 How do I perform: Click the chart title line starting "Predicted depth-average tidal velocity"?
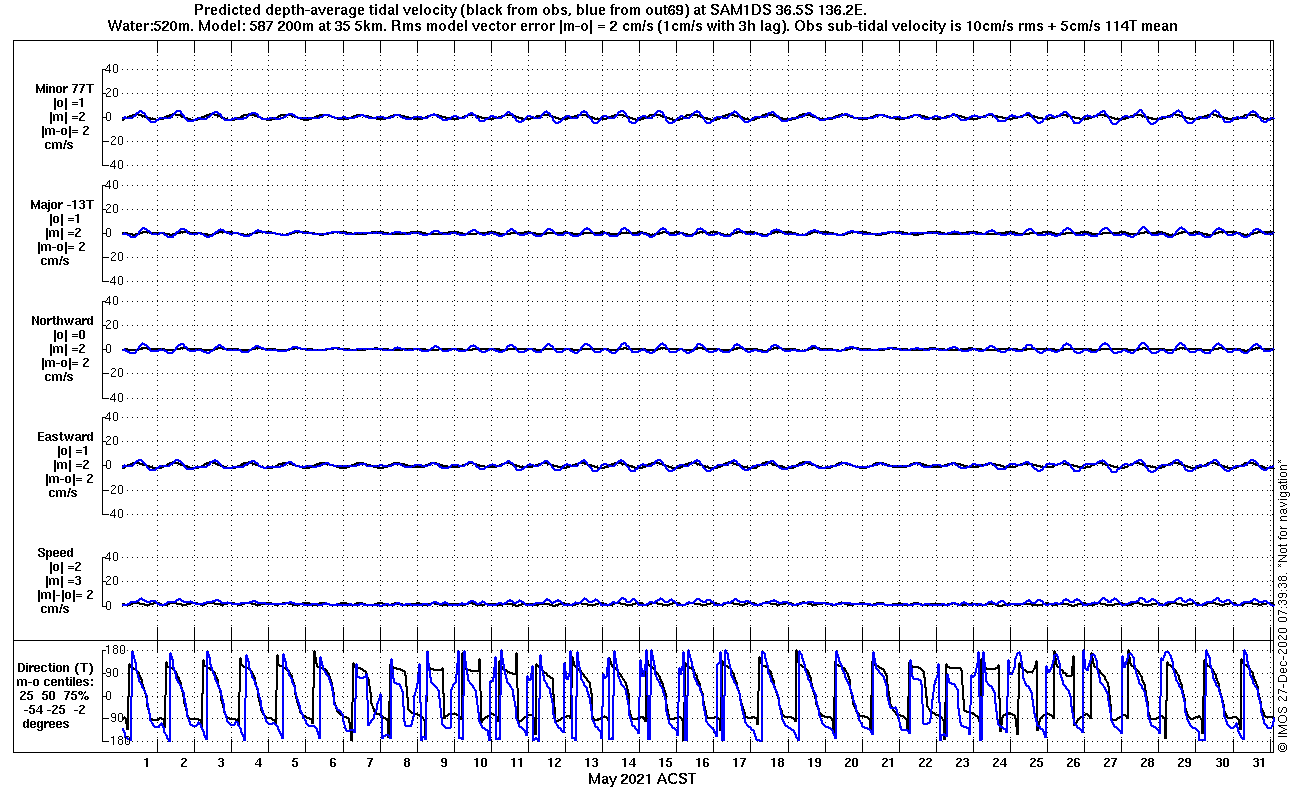(530, 10)
